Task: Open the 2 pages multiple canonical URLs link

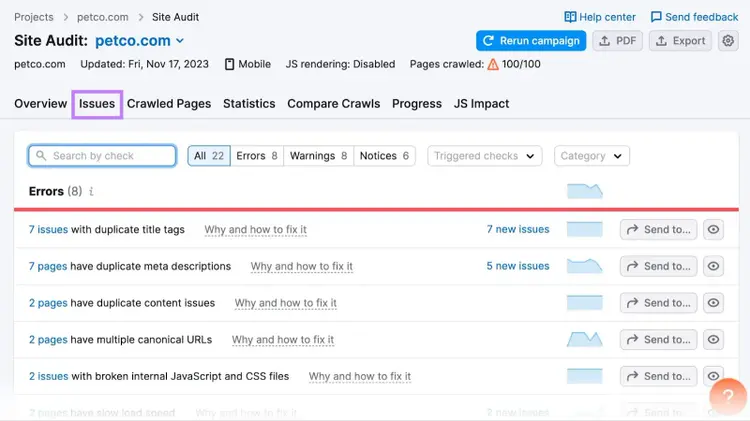Action: tap(48, 340)
